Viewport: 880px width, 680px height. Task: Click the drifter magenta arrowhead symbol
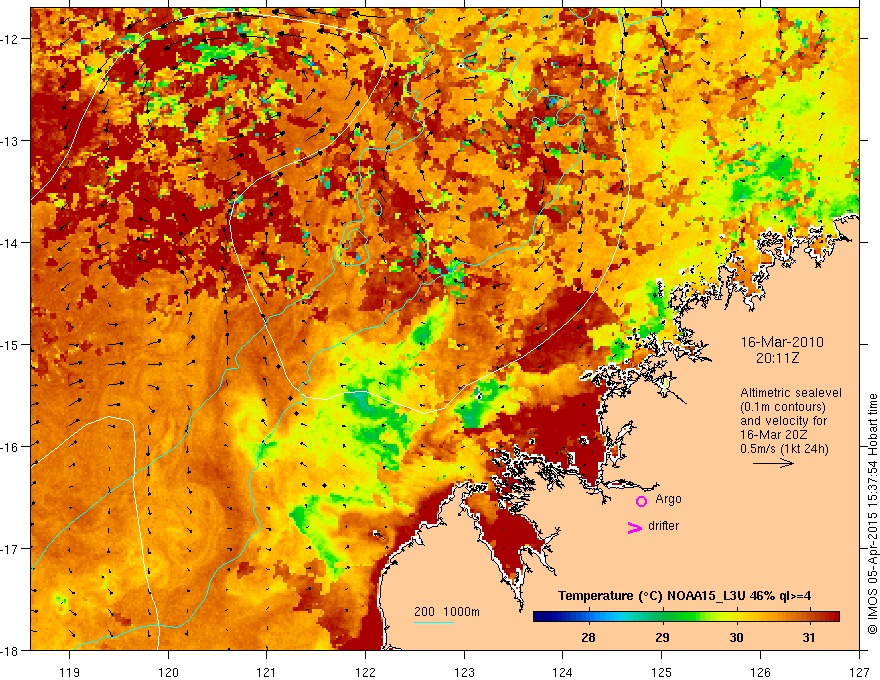click(635, 527)
